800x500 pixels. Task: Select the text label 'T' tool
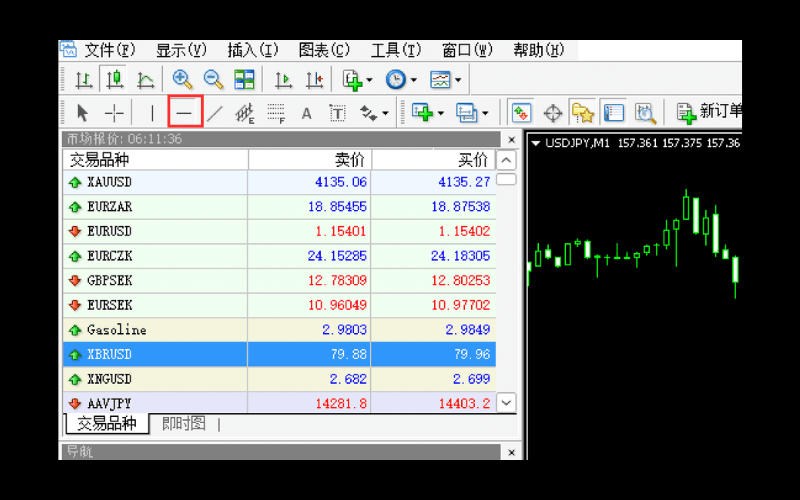tap(337, 112)
